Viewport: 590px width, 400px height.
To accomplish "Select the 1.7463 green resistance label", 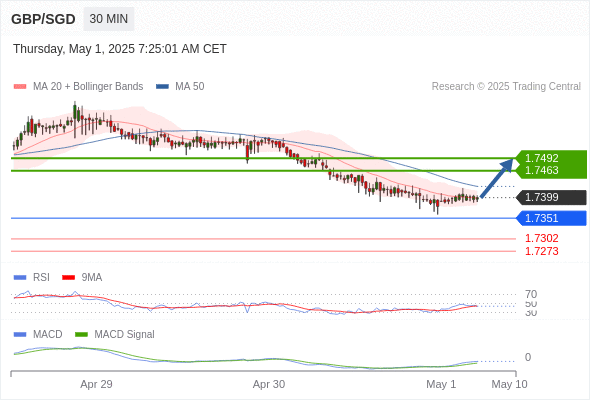I will click(x=541, y=170).
